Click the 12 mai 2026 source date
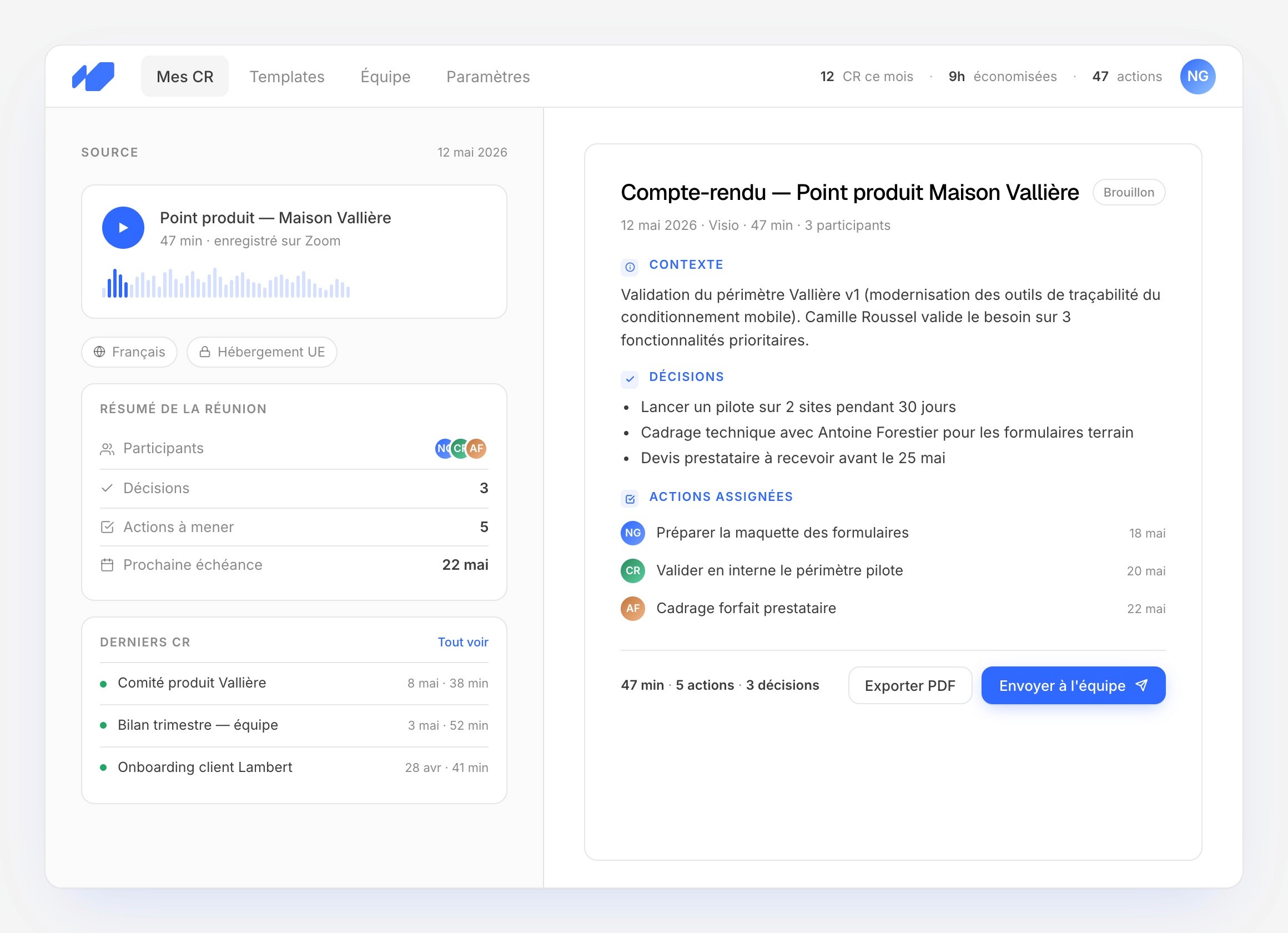Screen dimensions: 1288x933 [x=472, y=152]
